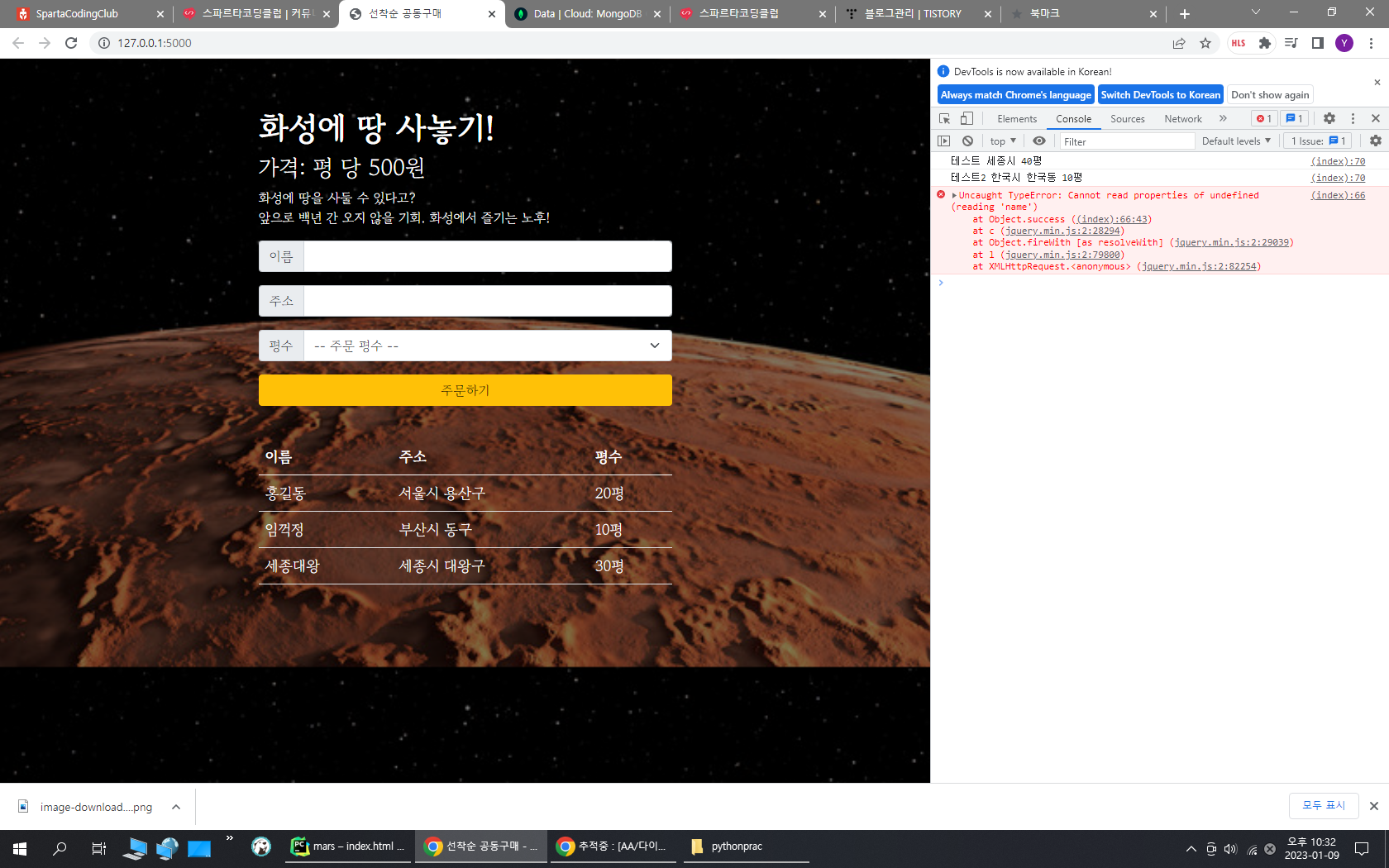The image size is (1389, 868).
Task: Expand the Uncaught TypeError stack triangle
Action: pos(954,196)
